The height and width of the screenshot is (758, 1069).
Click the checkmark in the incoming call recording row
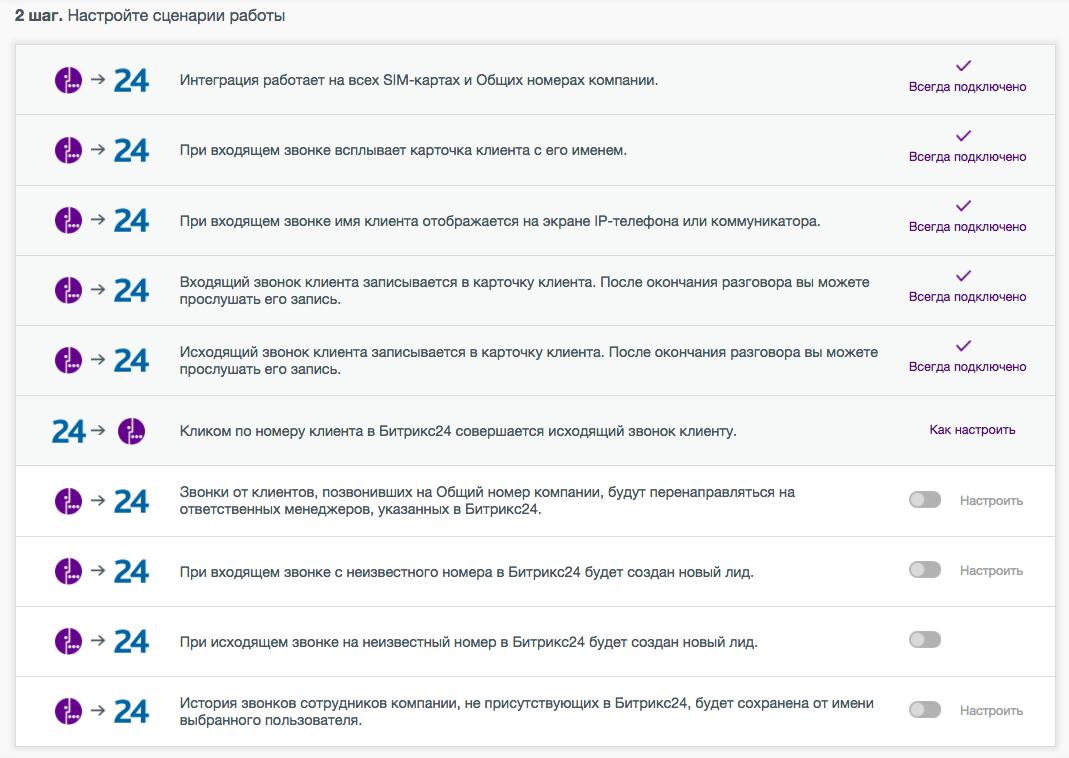963,276
